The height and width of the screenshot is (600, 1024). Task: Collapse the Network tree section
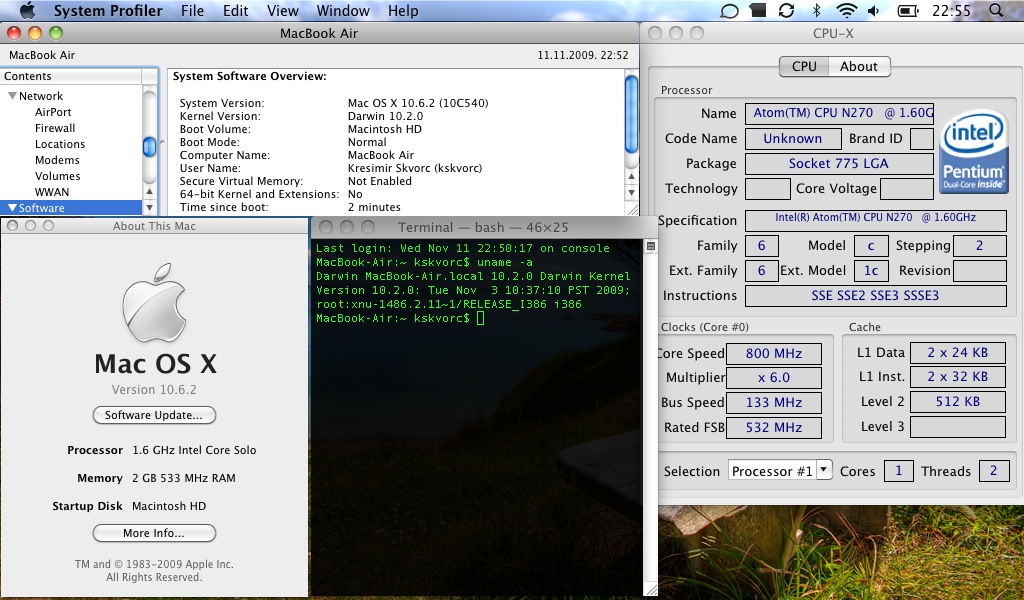pyautogui.click(x=12, y=96)
